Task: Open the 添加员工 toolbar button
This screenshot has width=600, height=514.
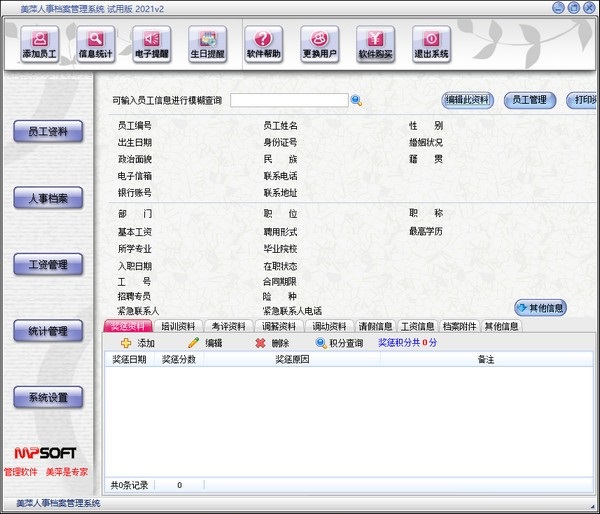Action: coord(39,44)
